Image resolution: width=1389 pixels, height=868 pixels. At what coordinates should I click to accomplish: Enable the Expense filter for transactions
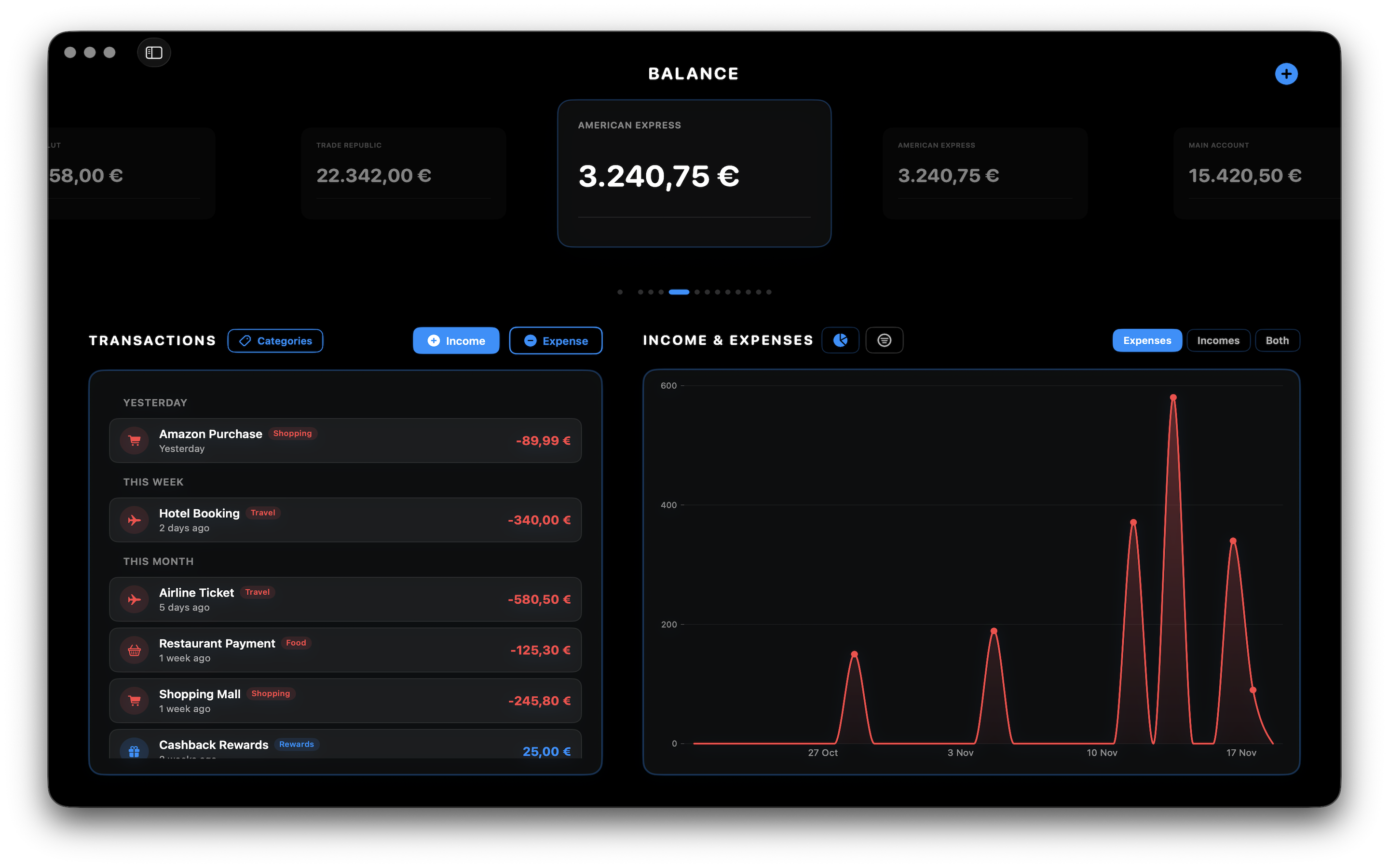(x=555, y=340)
